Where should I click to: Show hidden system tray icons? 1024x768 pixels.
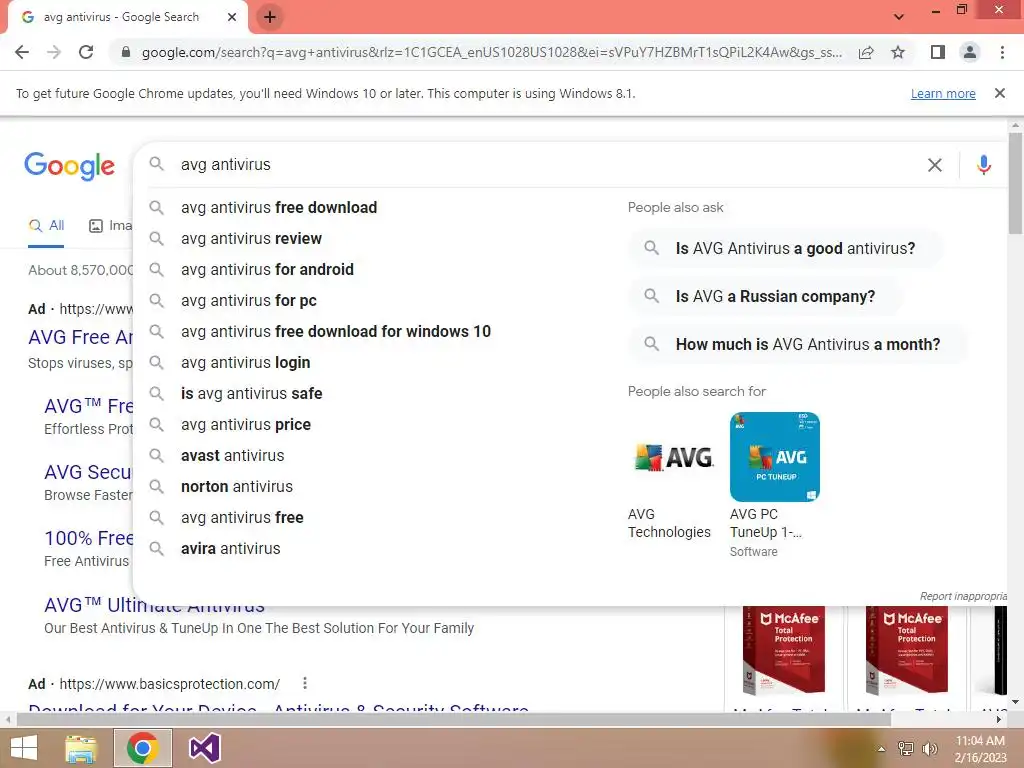[x=881, y=749]
